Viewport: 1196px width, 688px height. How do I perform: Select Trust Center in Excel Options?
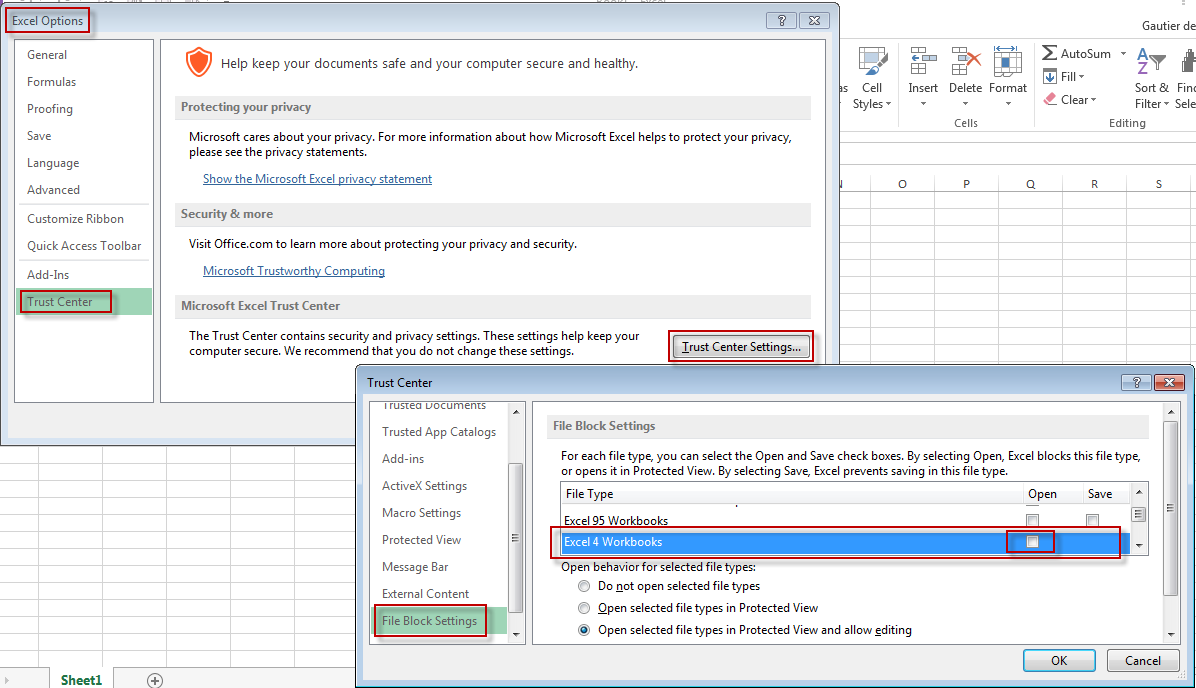click(x=84, y=302)
